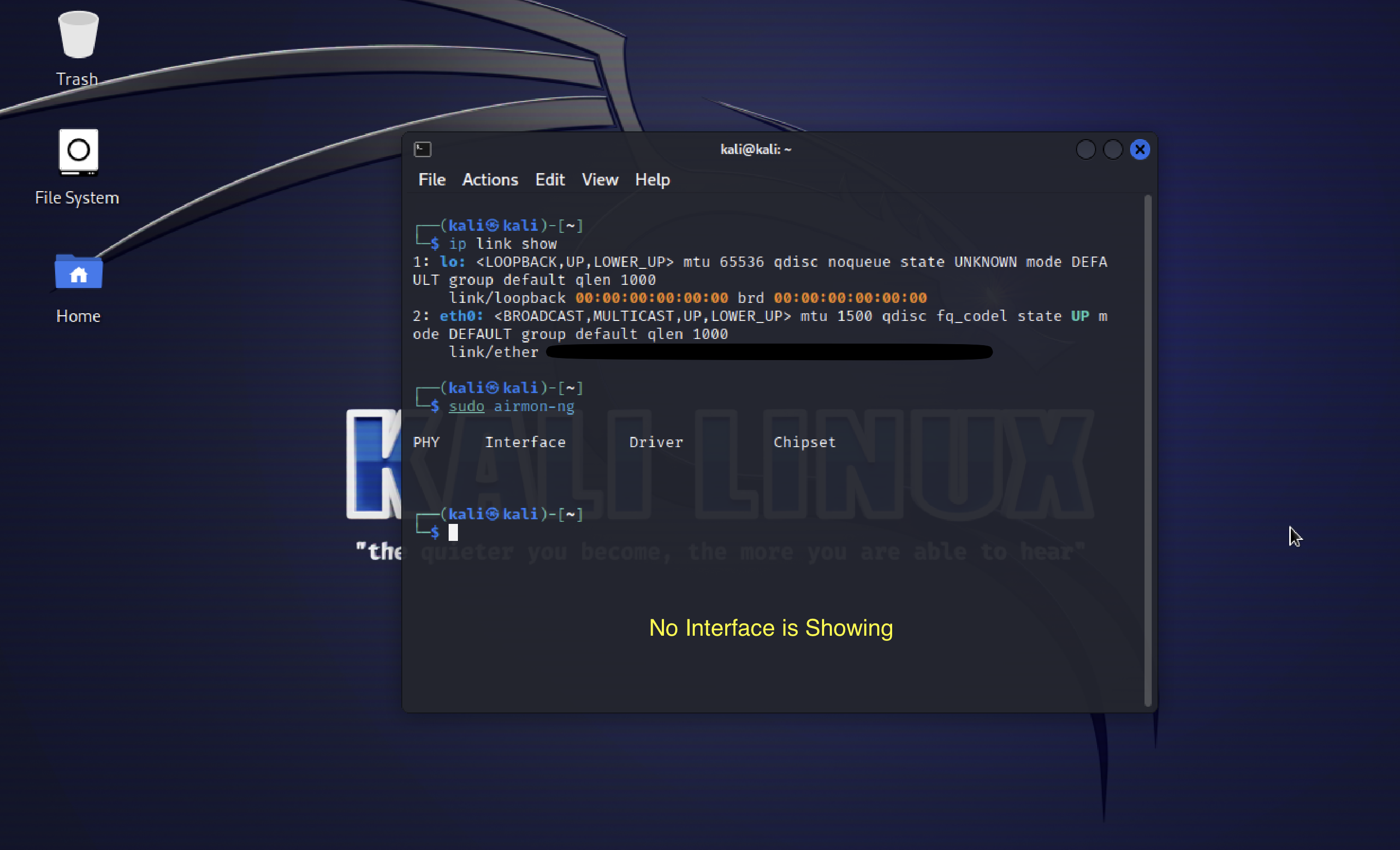Open the Edit menu
The width and height of the screenshot is (1400, 850).
point(550,180)
